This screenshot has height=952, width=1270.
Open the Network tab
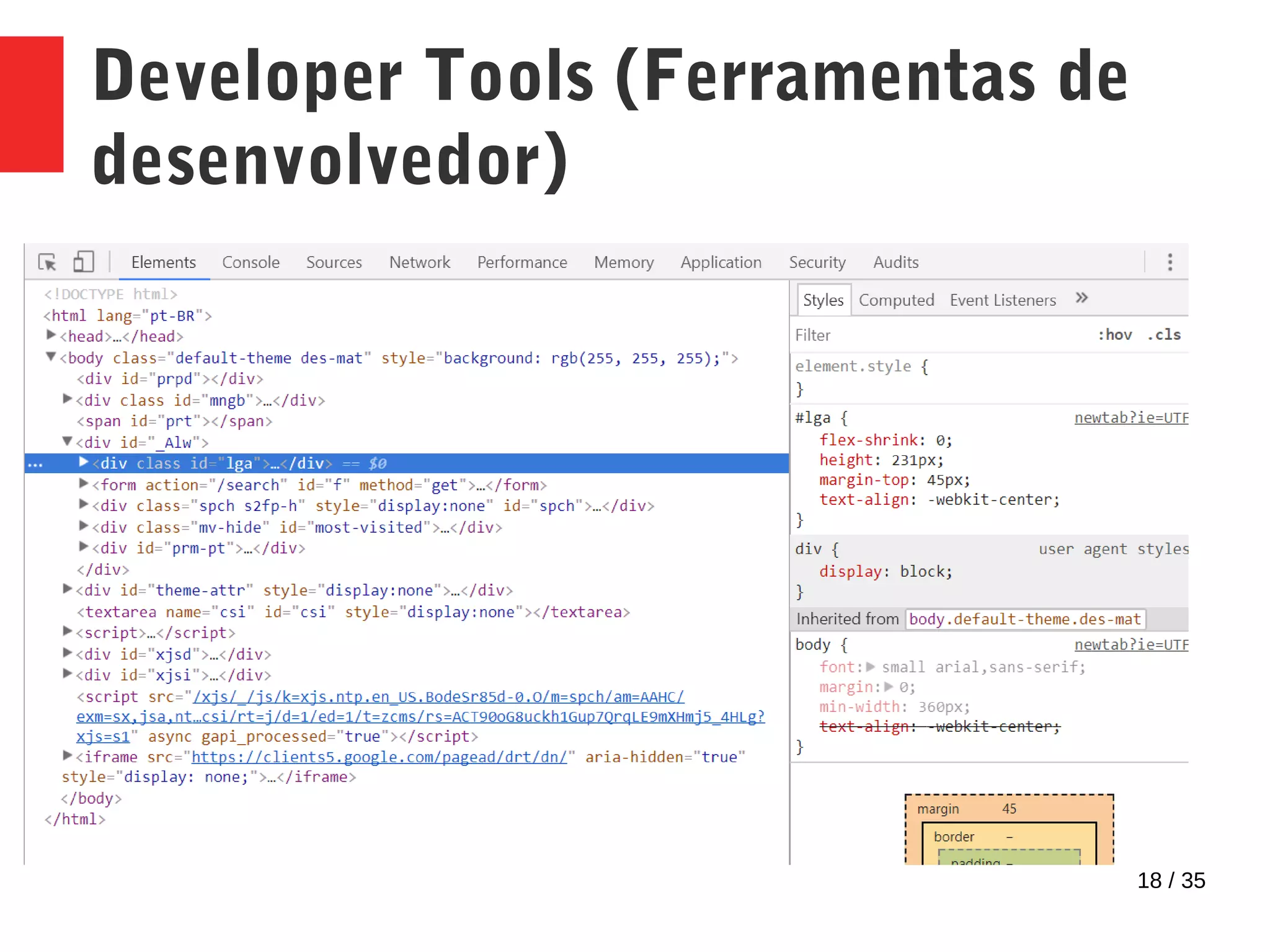tap(420, 262)
